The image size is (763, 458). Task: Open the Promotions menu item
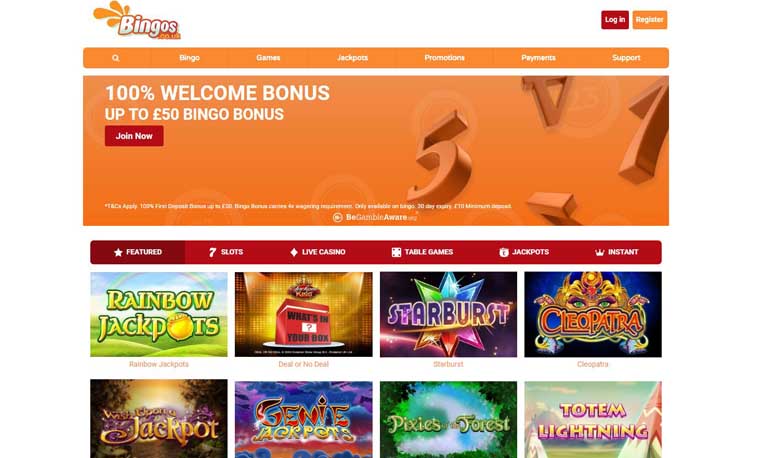click(x=444, y=58)
